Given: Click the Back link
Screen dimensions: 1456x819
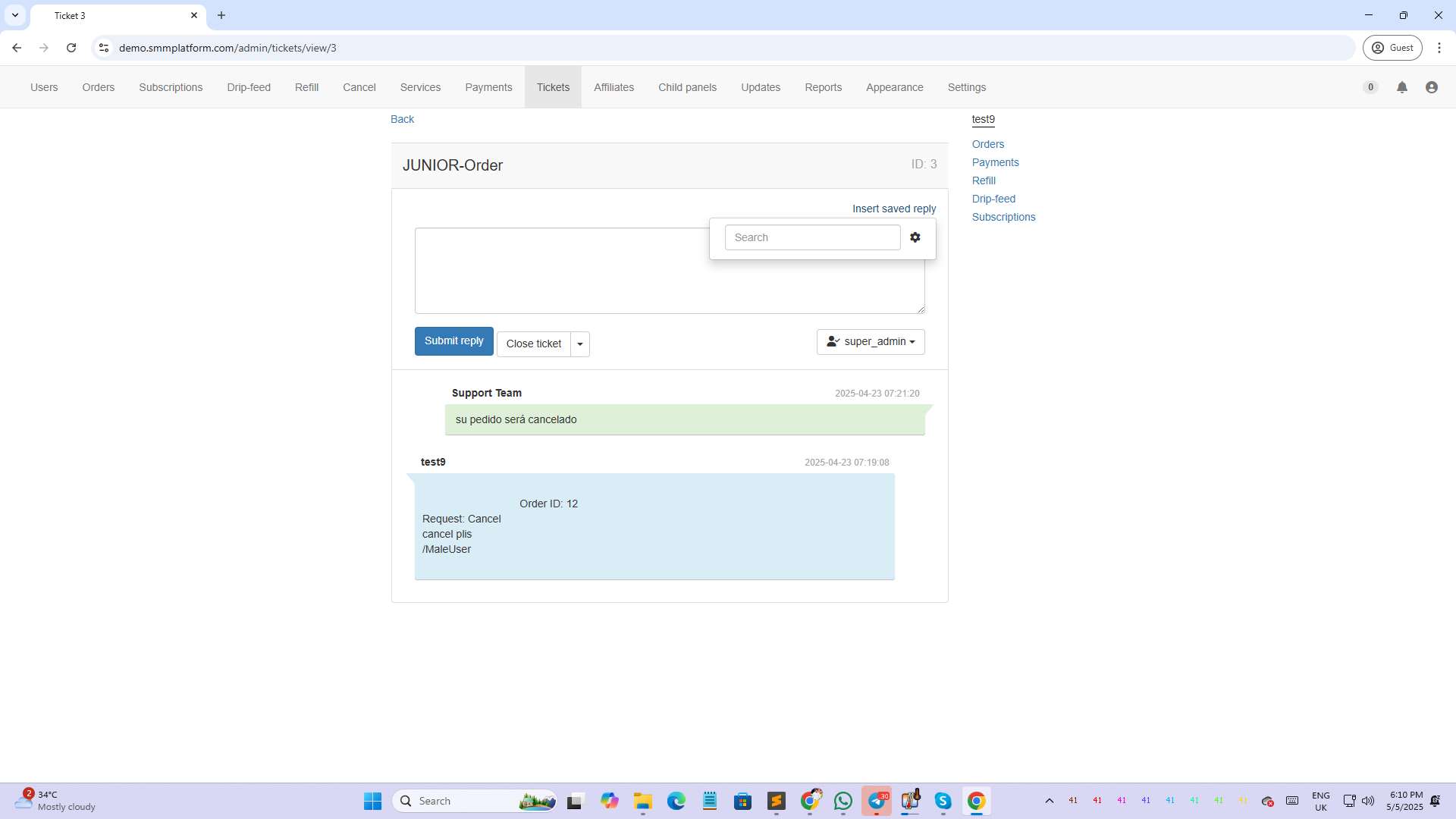Looking at the screenshot, I should [x=402, y=119].
